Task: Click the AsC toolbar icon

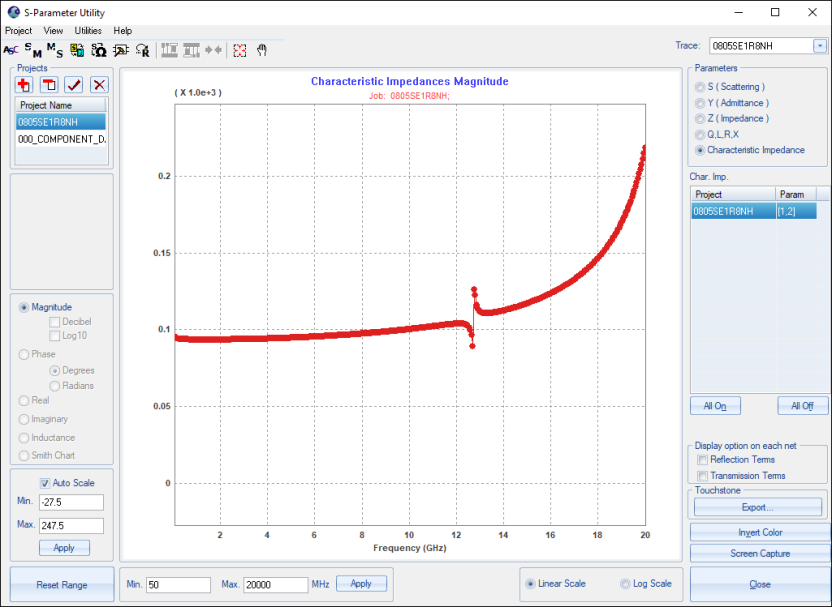Action: 11,50
